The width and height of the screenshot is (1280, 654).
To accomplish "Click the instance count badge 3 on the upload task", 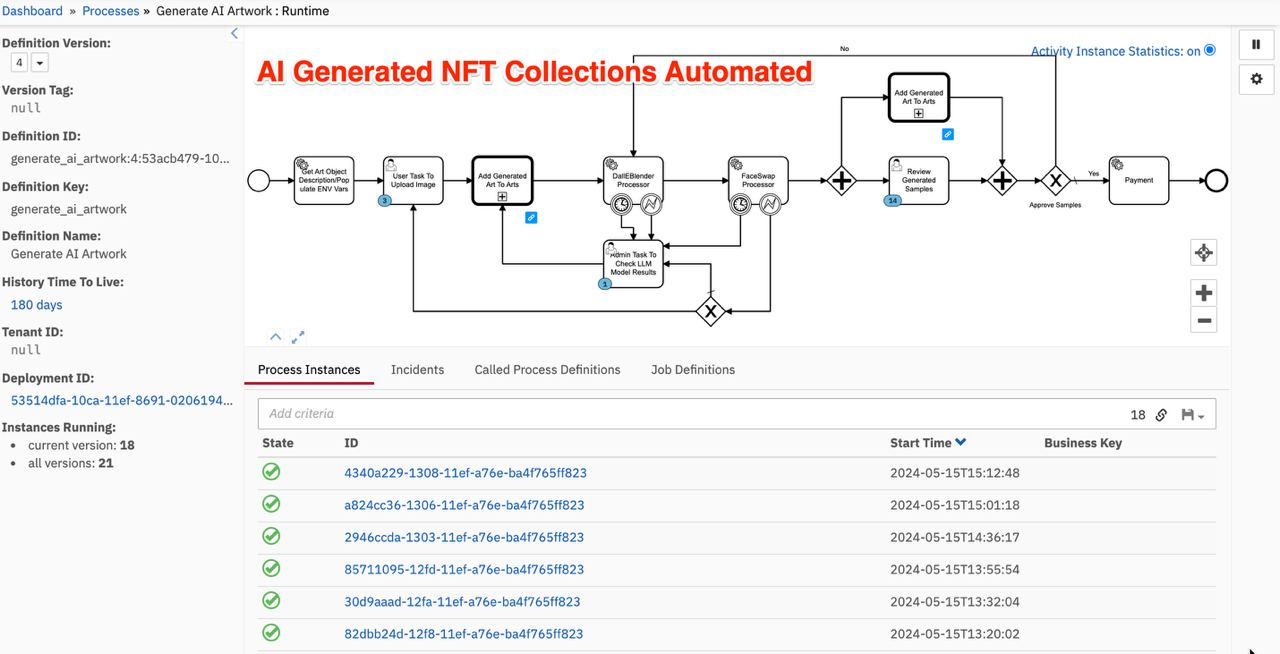I will click(x=385, y=201).
